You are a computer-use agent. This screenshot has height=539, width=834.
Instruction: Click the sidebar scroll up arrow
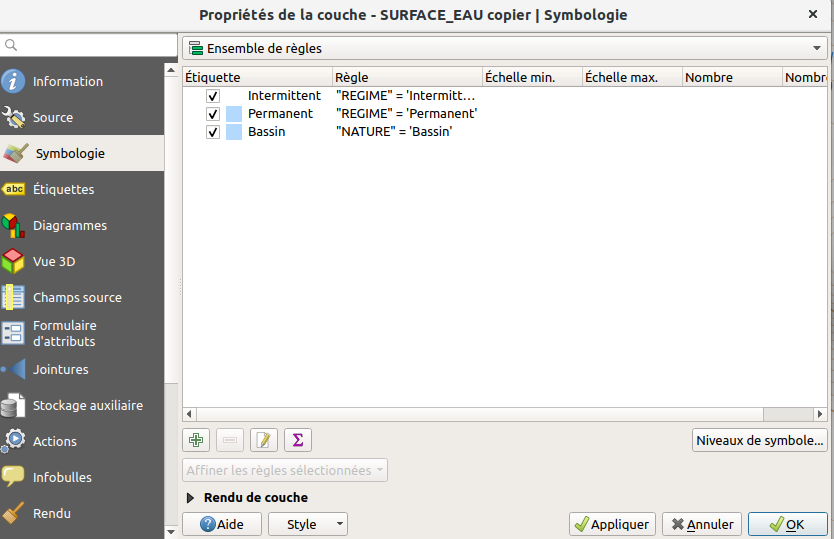coord(171,70)
